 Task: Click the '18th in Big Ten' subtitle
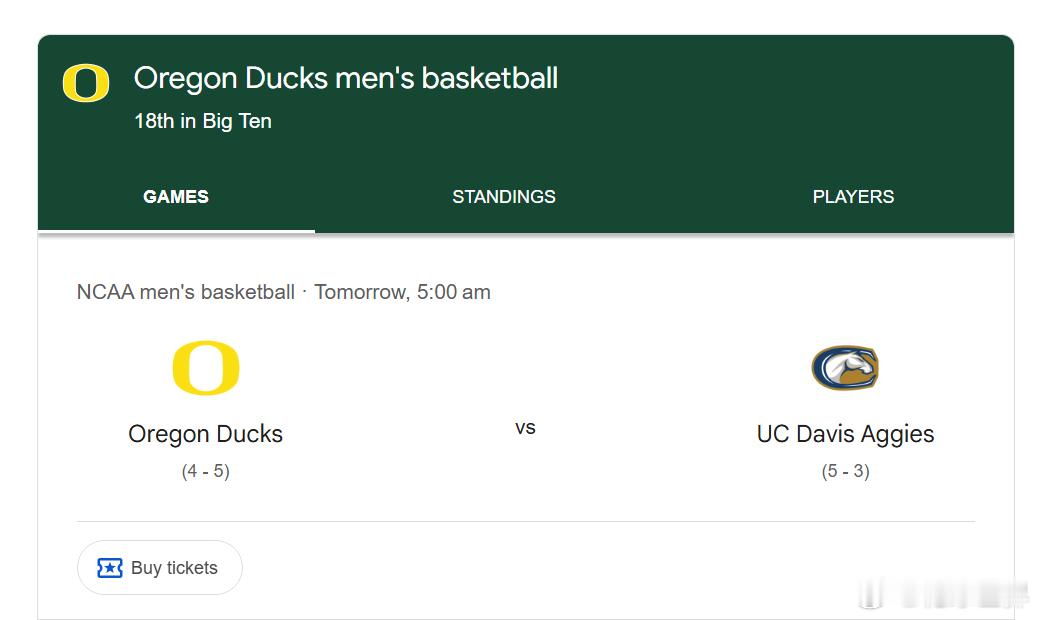(203, 121)
